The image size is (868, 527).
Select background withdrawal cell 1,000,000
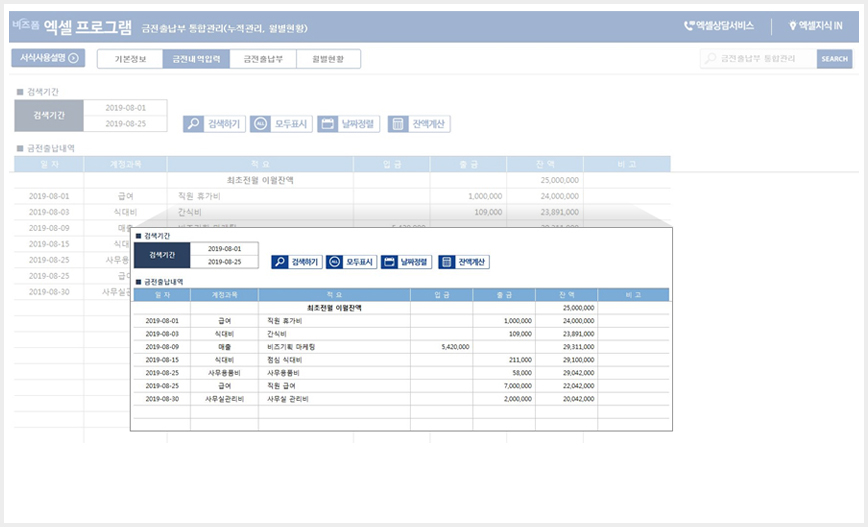[468, 197]
